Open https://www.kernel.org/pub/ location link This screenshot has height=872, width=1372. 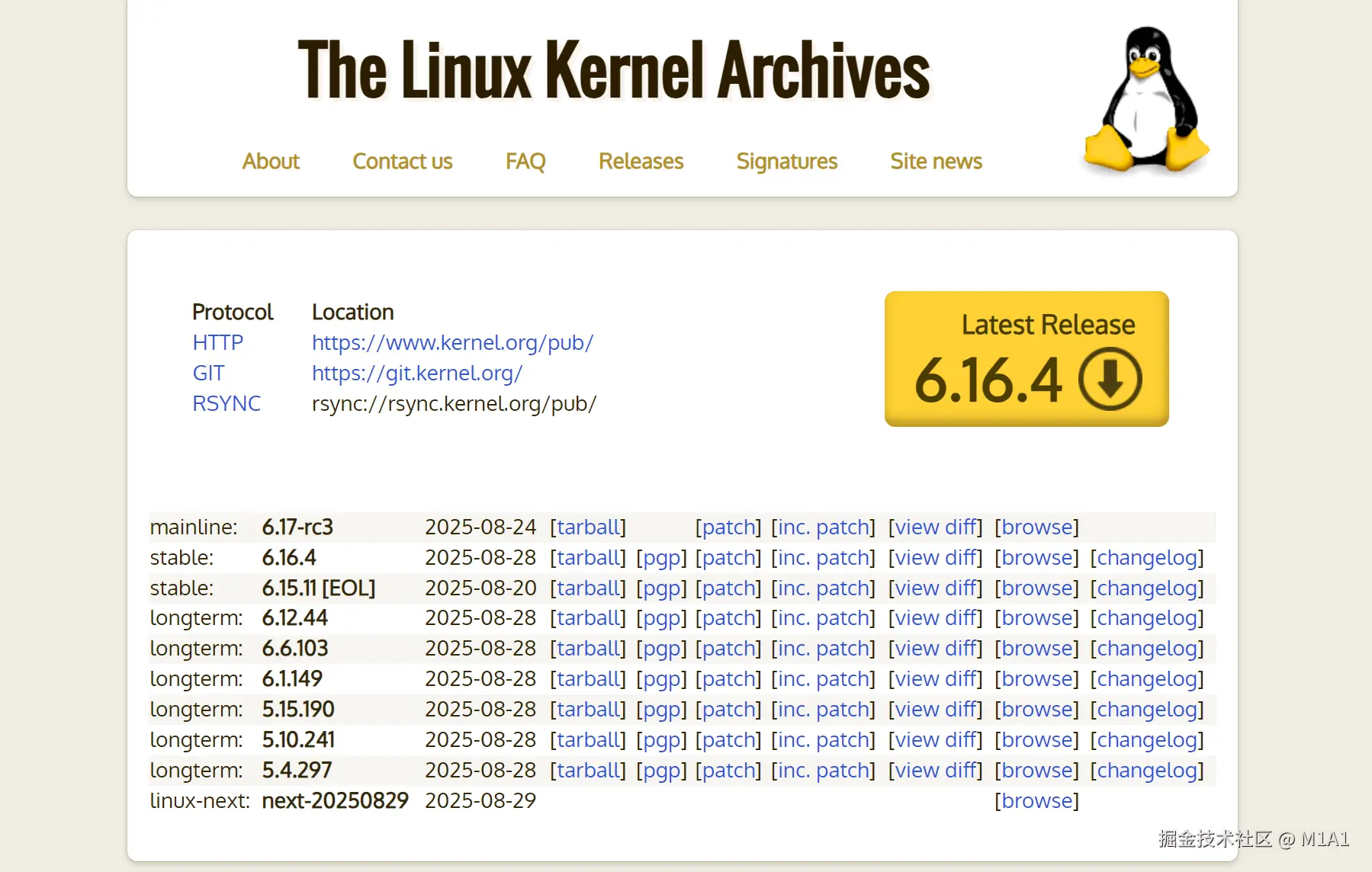coord(452,343)
